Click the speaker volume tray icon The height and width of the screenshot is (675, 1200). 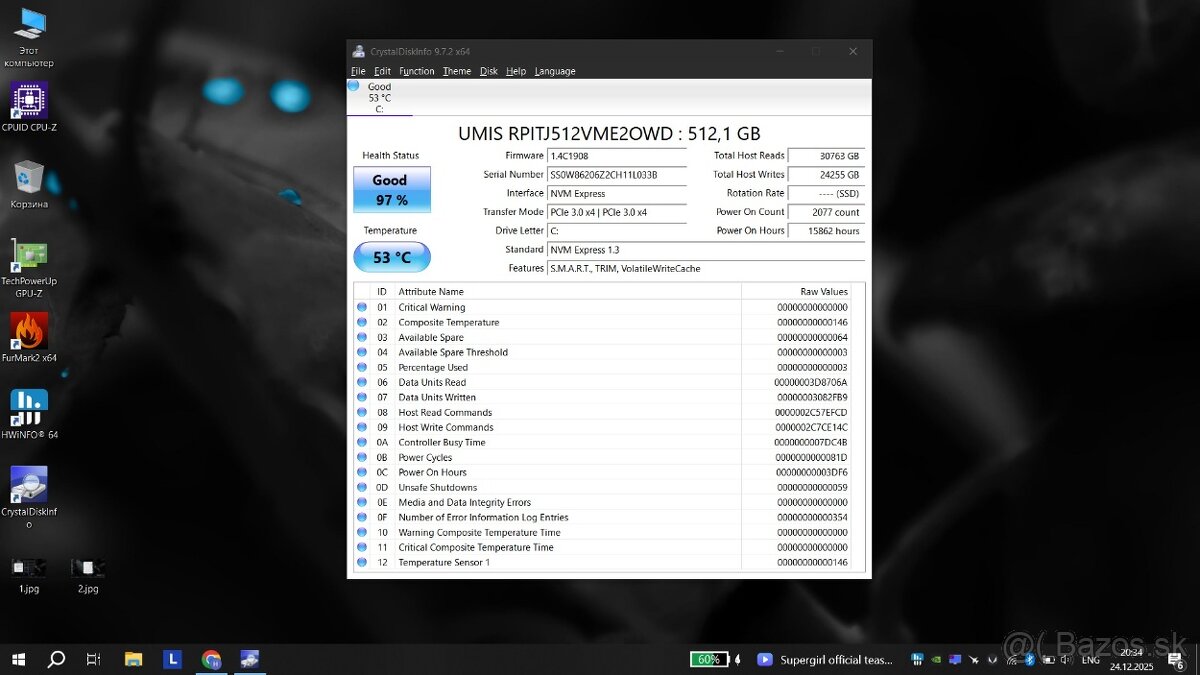(x=1065, y=660)
